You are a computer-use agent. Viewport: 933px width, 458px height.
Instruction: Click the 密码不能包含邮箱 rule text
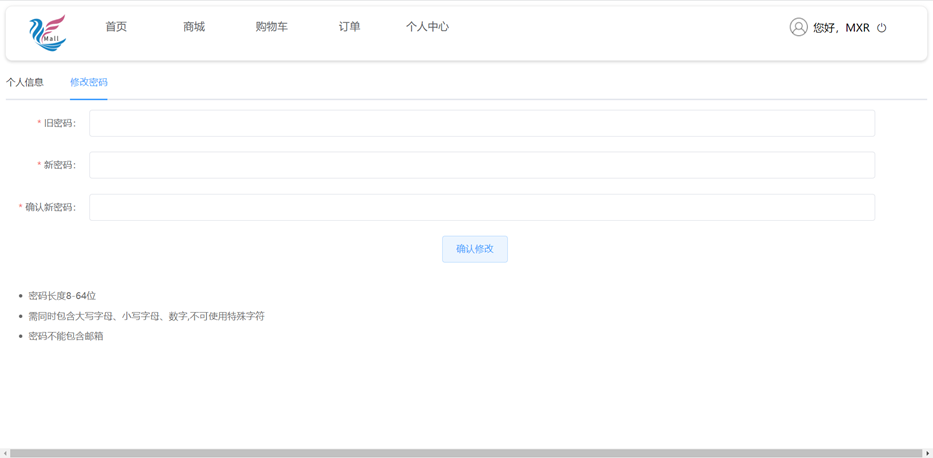click(66, 337)
